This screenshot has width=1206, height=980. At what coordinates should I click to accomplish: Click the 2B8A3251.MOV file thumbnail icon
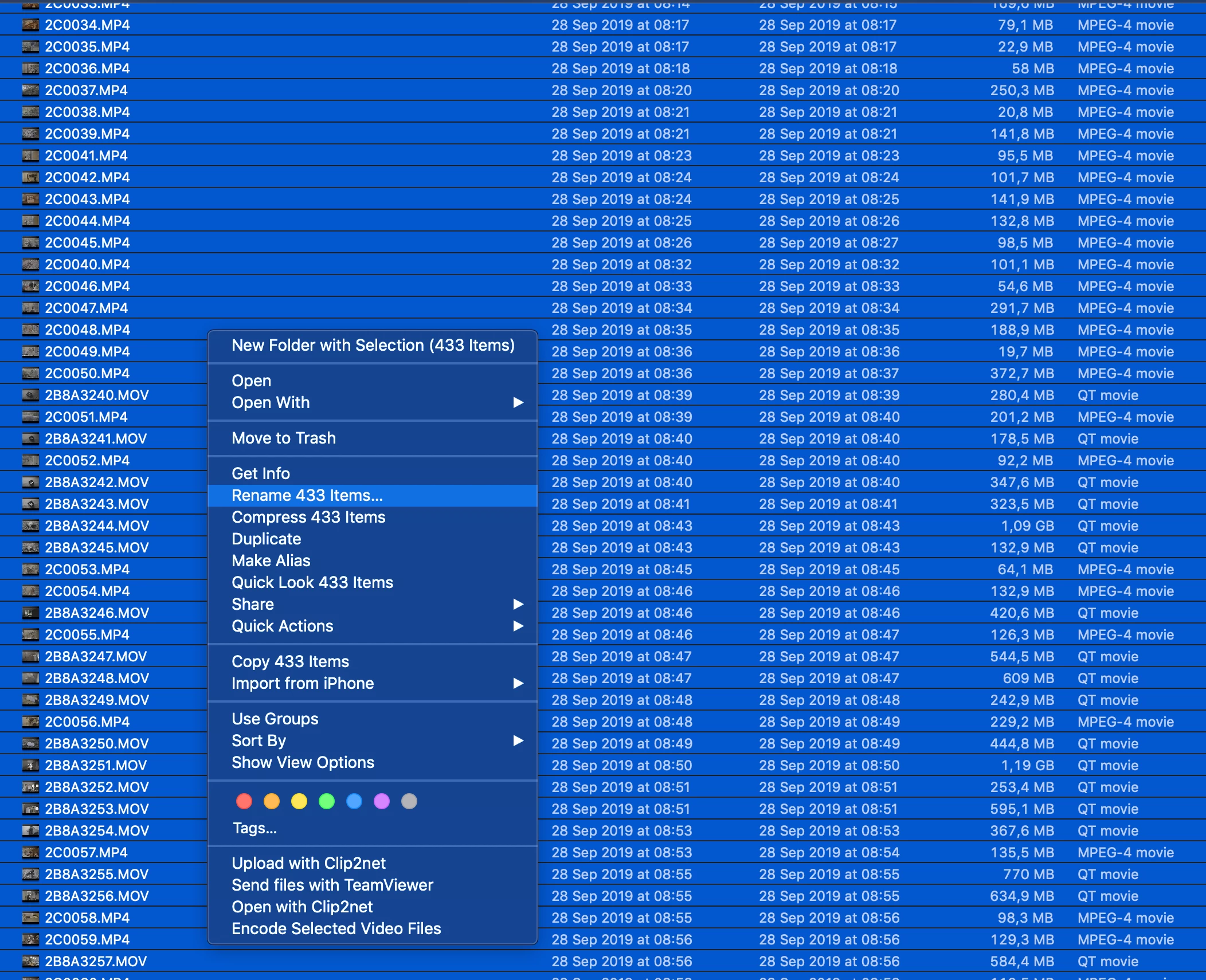coord(30,766)
